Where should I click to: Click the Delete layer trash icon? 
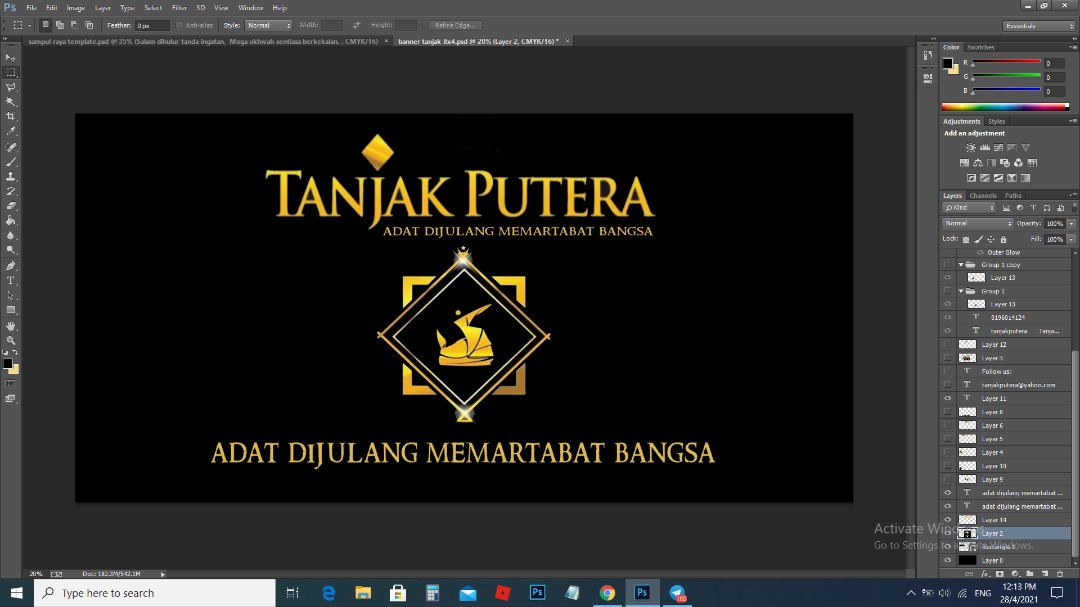(x=1060, y=573)
